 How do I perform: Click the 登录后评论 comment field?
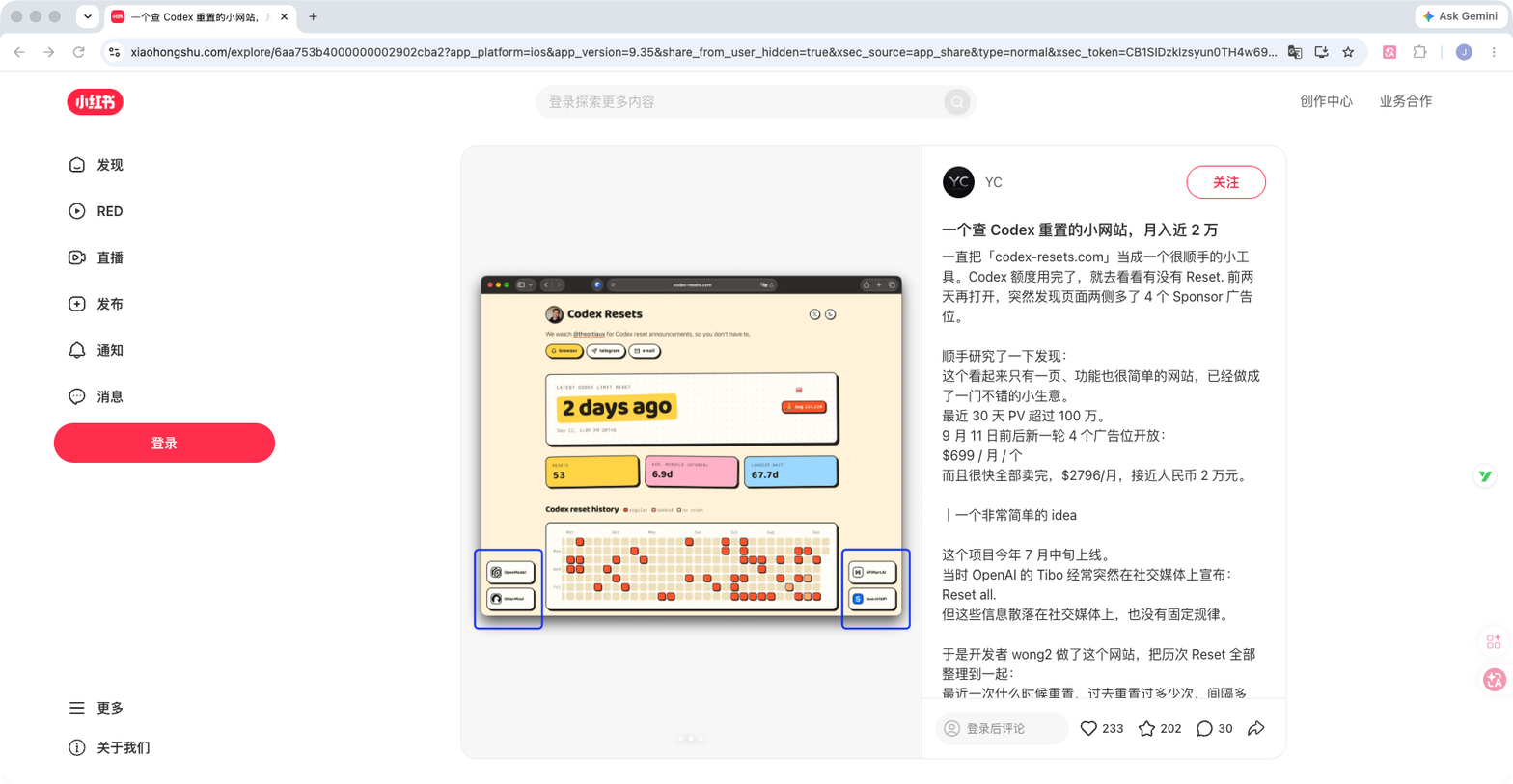click(x=1002, y=728)
